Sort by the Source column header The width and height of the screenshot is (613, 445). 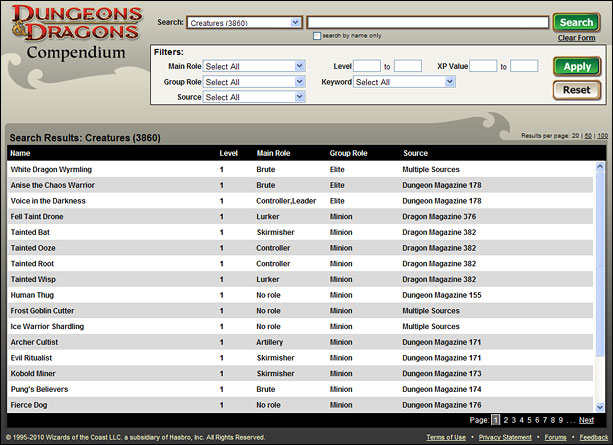click(x=415, y=153)
